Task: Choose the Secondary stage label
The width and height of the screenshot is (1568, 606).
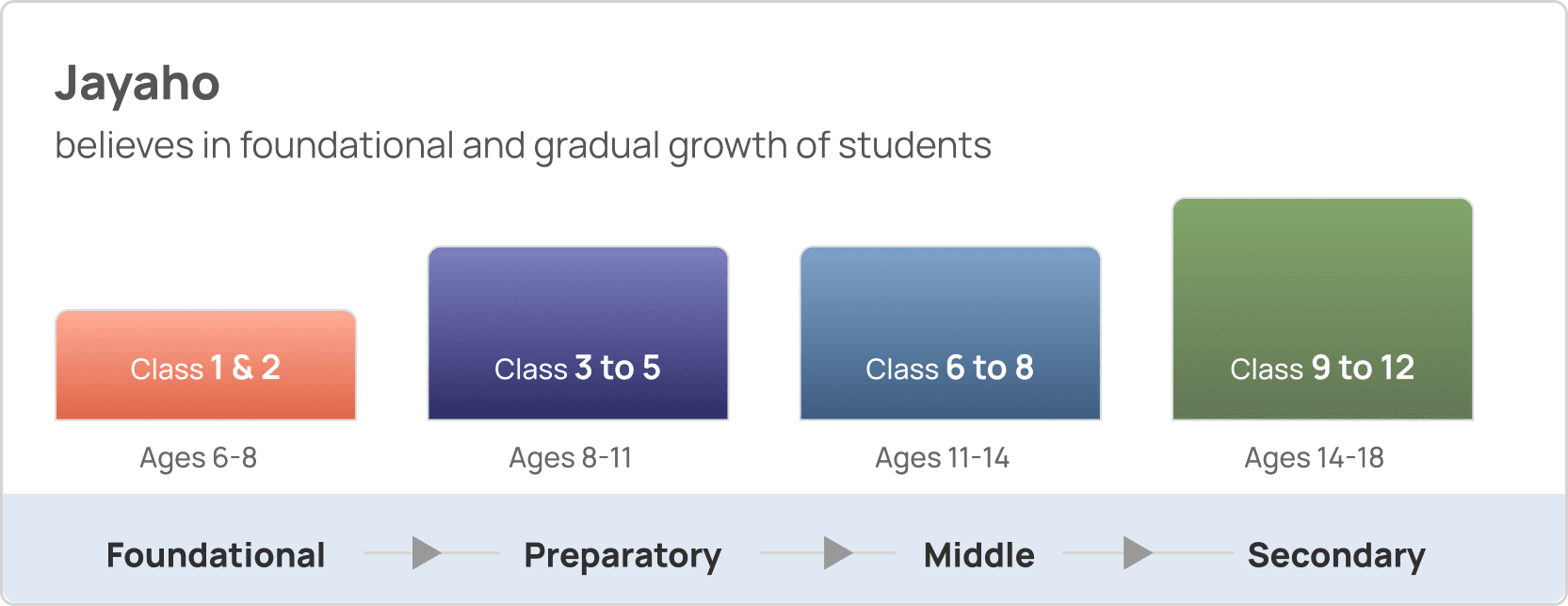Action: [x=1336, y=556]
